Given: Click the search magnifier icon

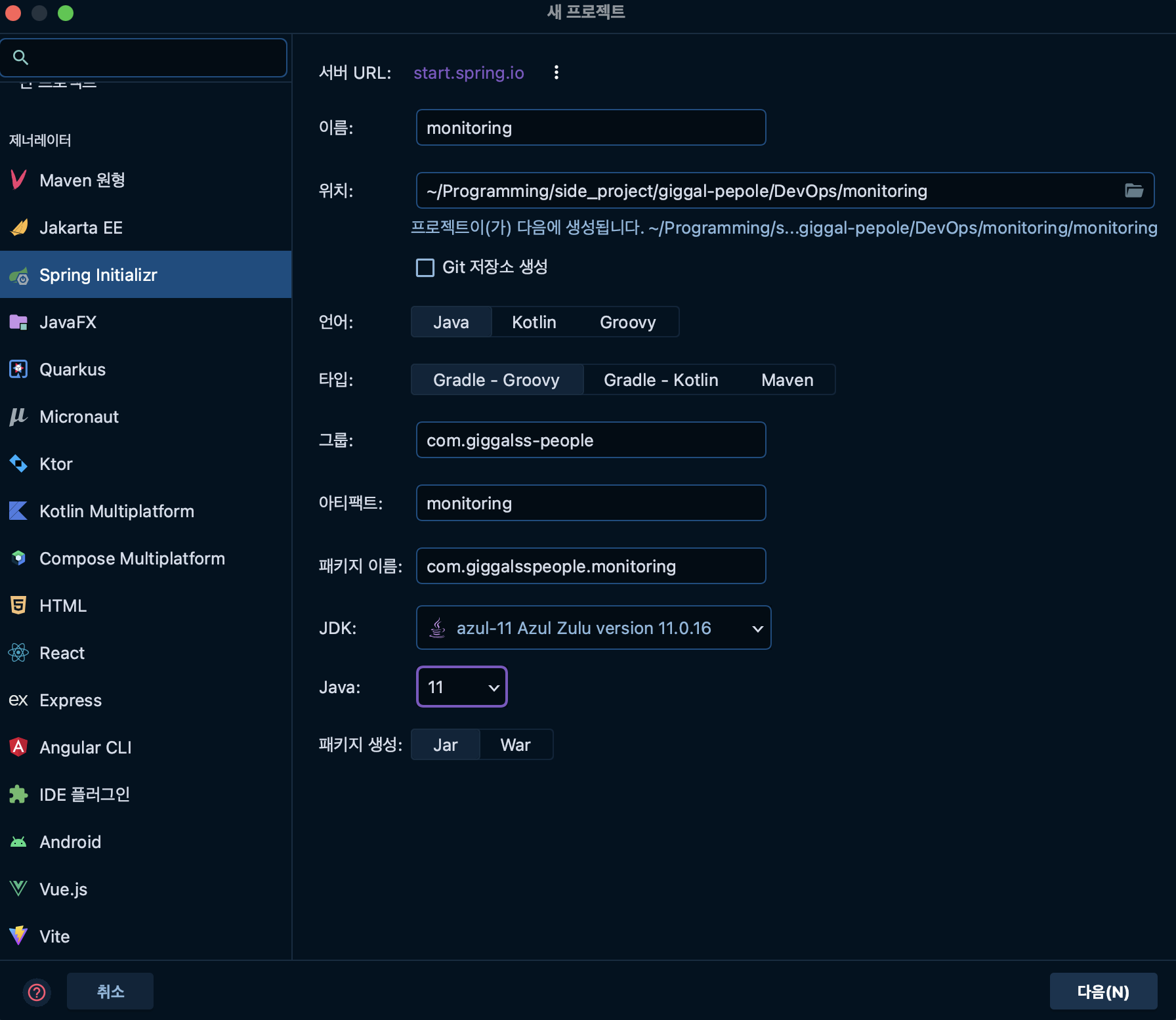Looking at the screenshot, I should [20, 58].
